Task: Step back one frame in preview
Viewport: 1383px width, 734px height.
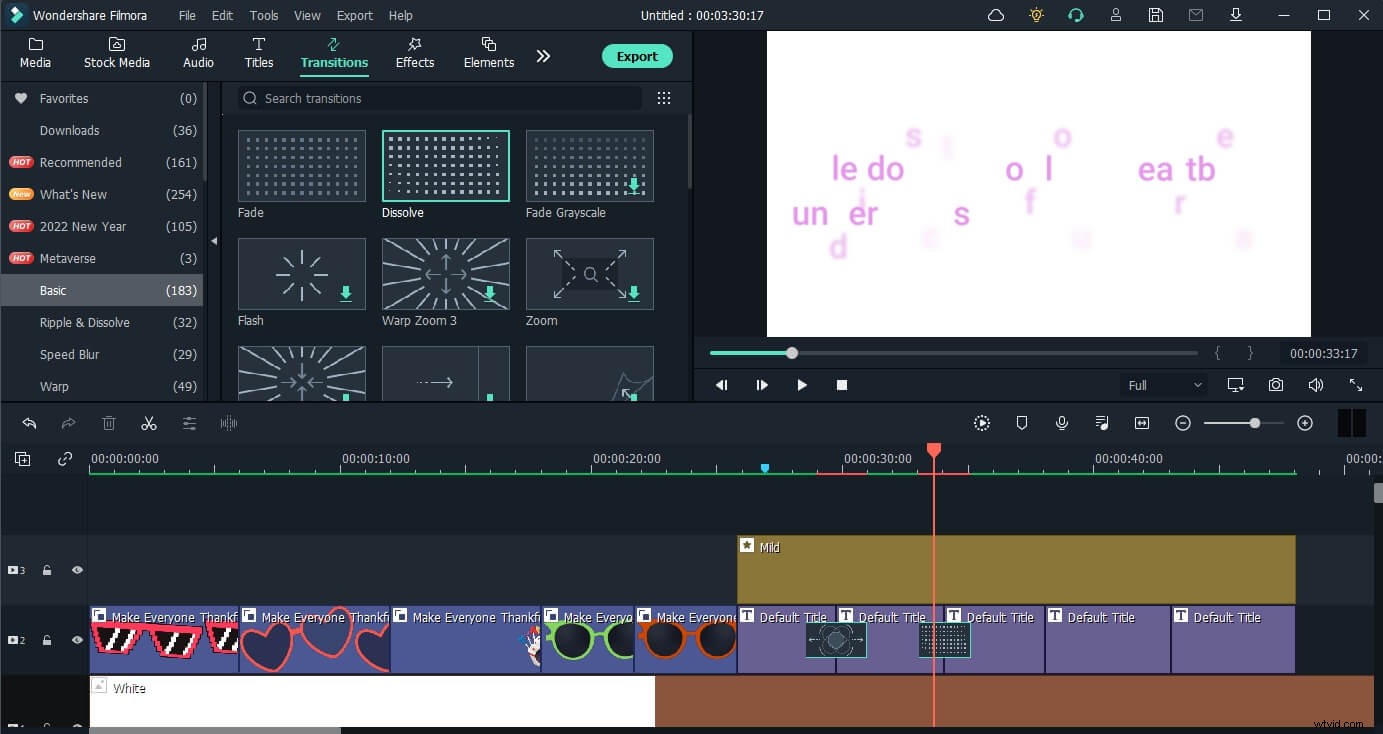Action: (x=721, y=385)
